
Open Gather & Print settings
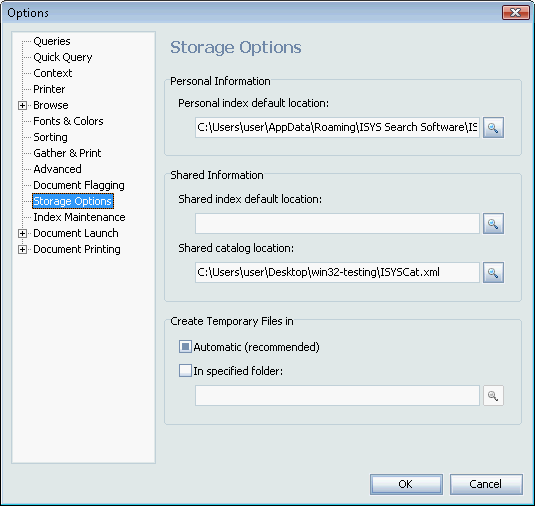click(x=67, y=153)
